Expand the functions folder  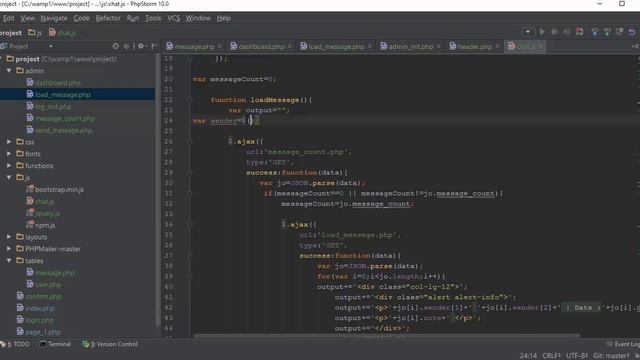click(9, 166)
